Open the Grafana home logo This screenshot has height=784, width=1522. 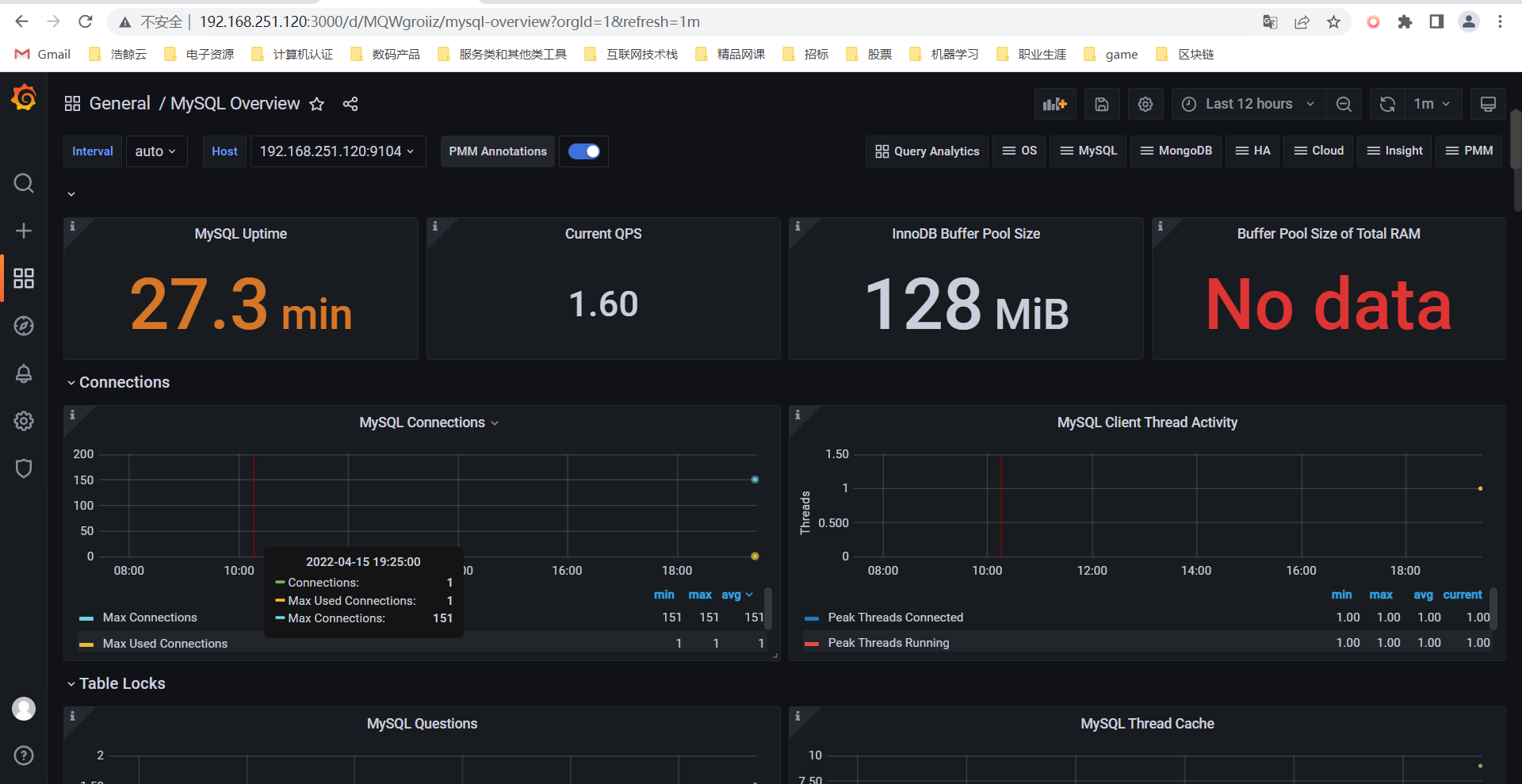[24, 98]
